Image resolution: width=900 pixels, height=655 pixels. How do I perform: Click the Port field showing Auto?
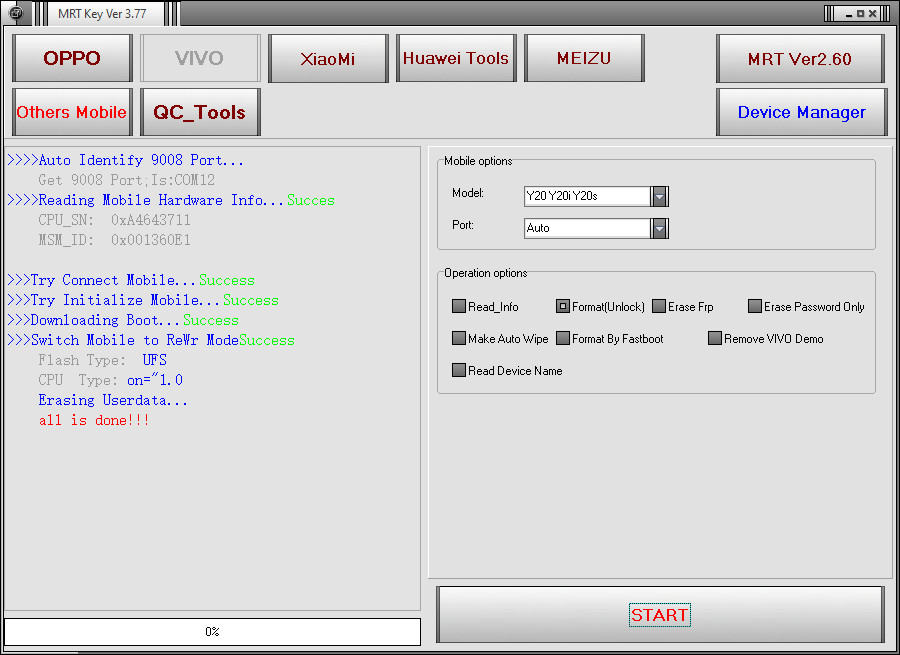(587, 228)
